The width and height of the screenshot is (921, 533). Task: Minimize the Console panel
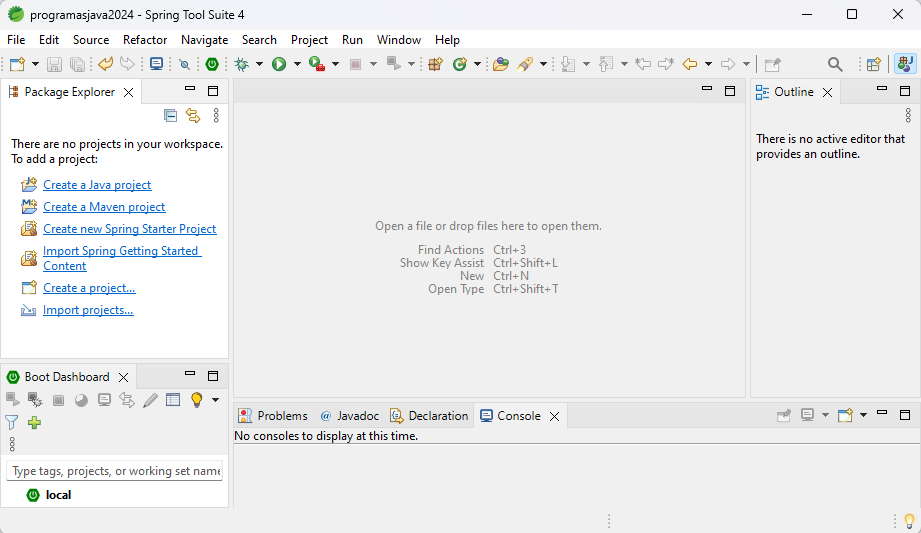(882, 413)
